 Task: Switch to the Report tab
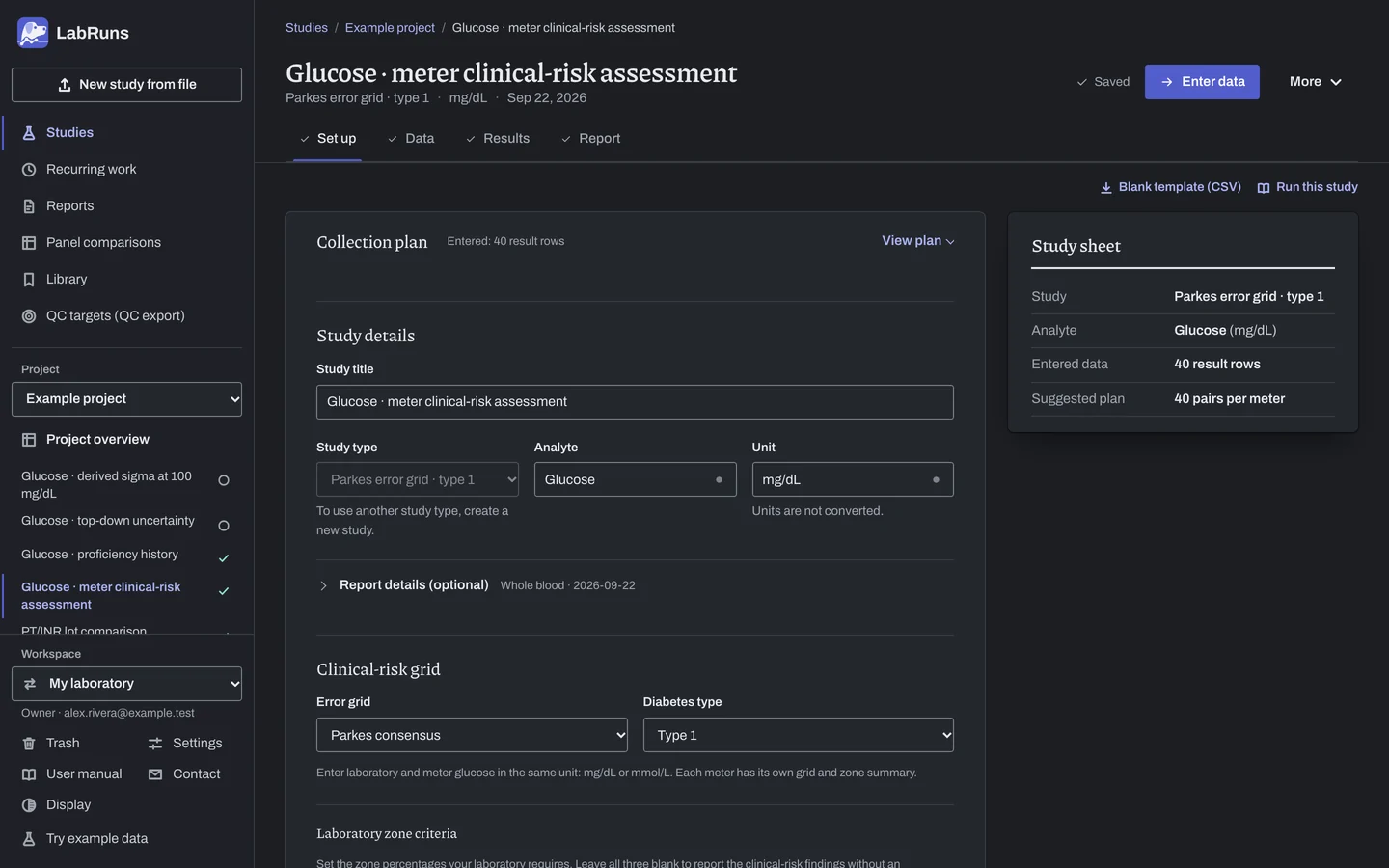(x=590, y=139)
